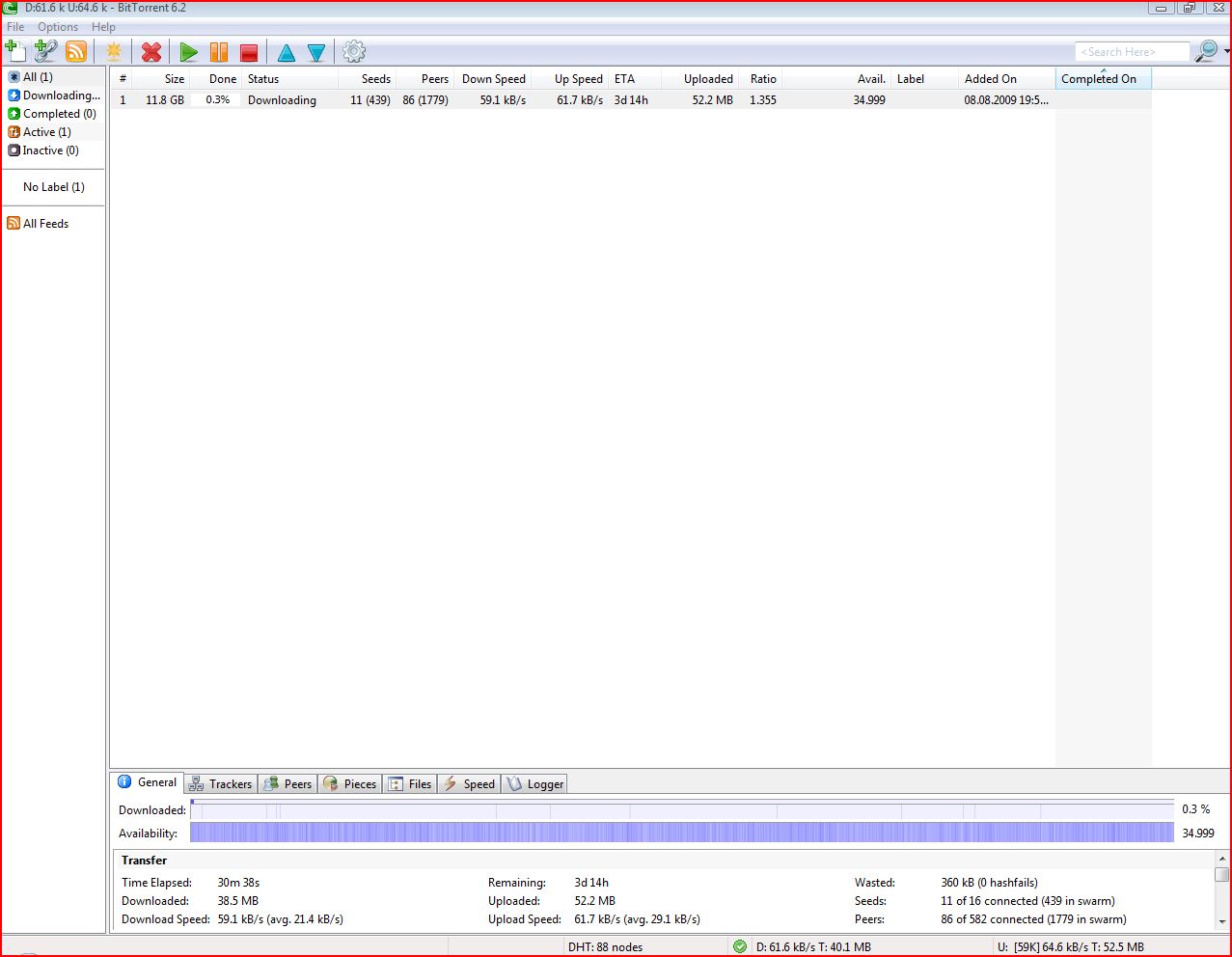This screenshot has width=1232, height=957.
Task: Click the Downloaded pieces progress bar
Action: point(682,809)
